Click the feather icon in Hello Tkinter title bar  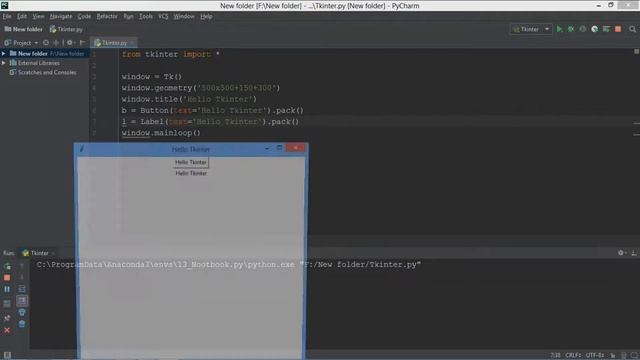point(82,149)
